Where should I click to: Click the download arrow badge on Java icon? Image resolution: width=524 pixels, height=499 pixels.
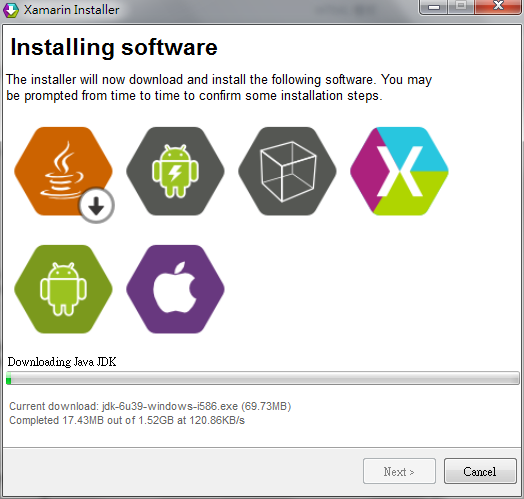[97, 205]
